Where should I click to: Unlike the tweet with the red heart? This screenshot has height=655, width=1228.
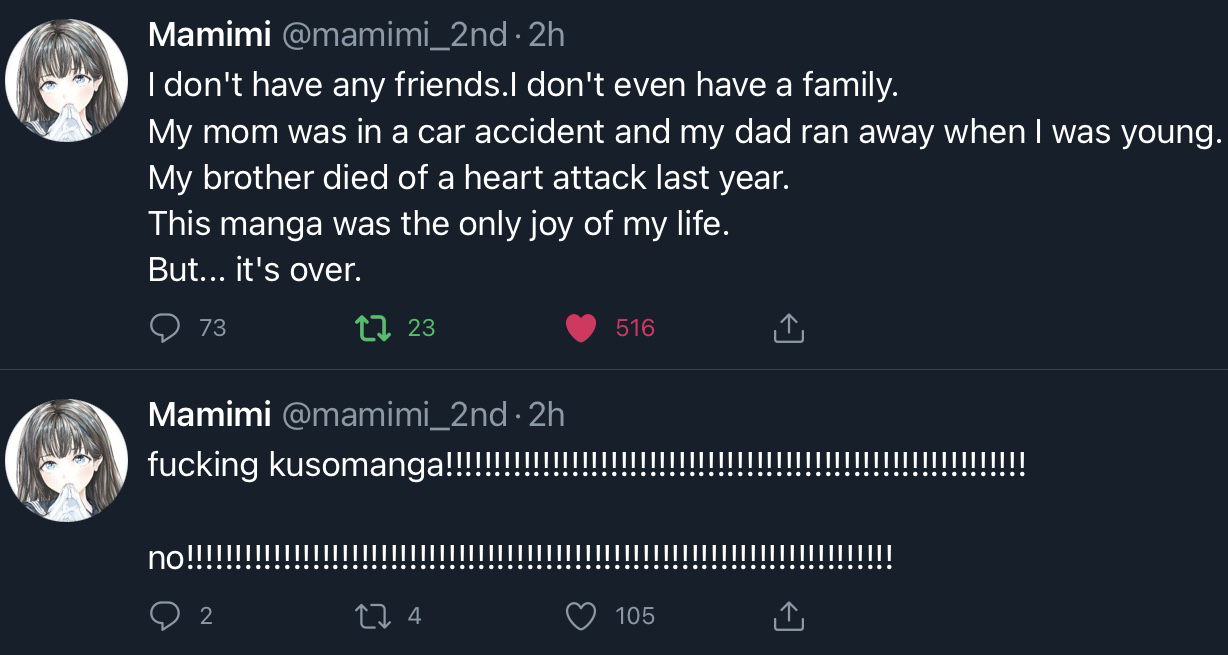581,328
